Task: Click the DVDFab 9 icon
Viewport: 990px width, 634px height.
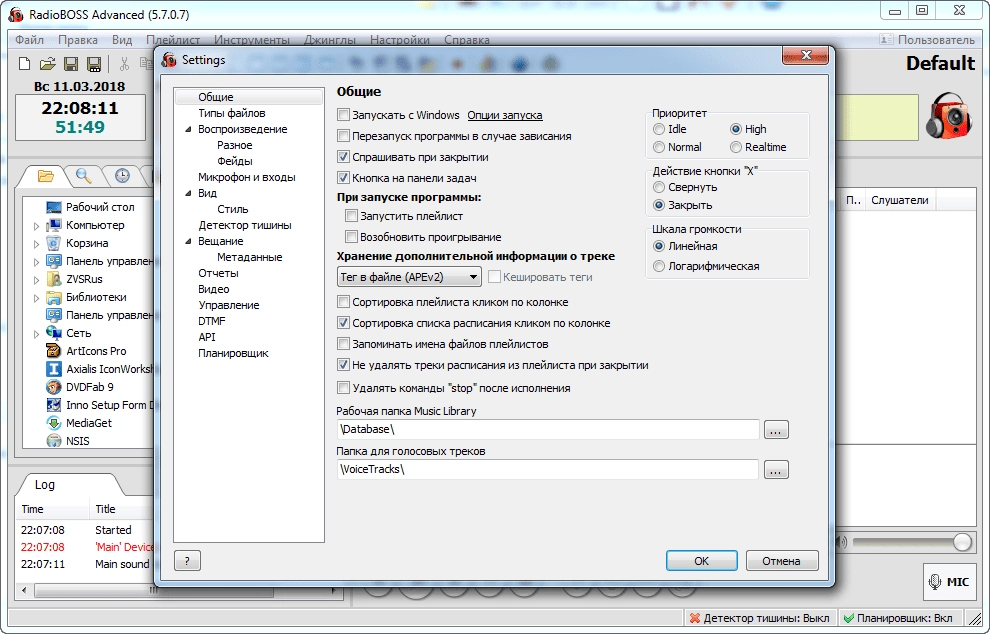Action: coord(54,387)
